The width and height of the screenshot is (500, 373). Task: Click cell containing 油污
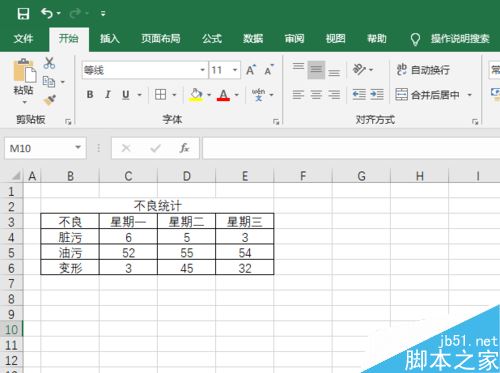click(x=70, y=253)
